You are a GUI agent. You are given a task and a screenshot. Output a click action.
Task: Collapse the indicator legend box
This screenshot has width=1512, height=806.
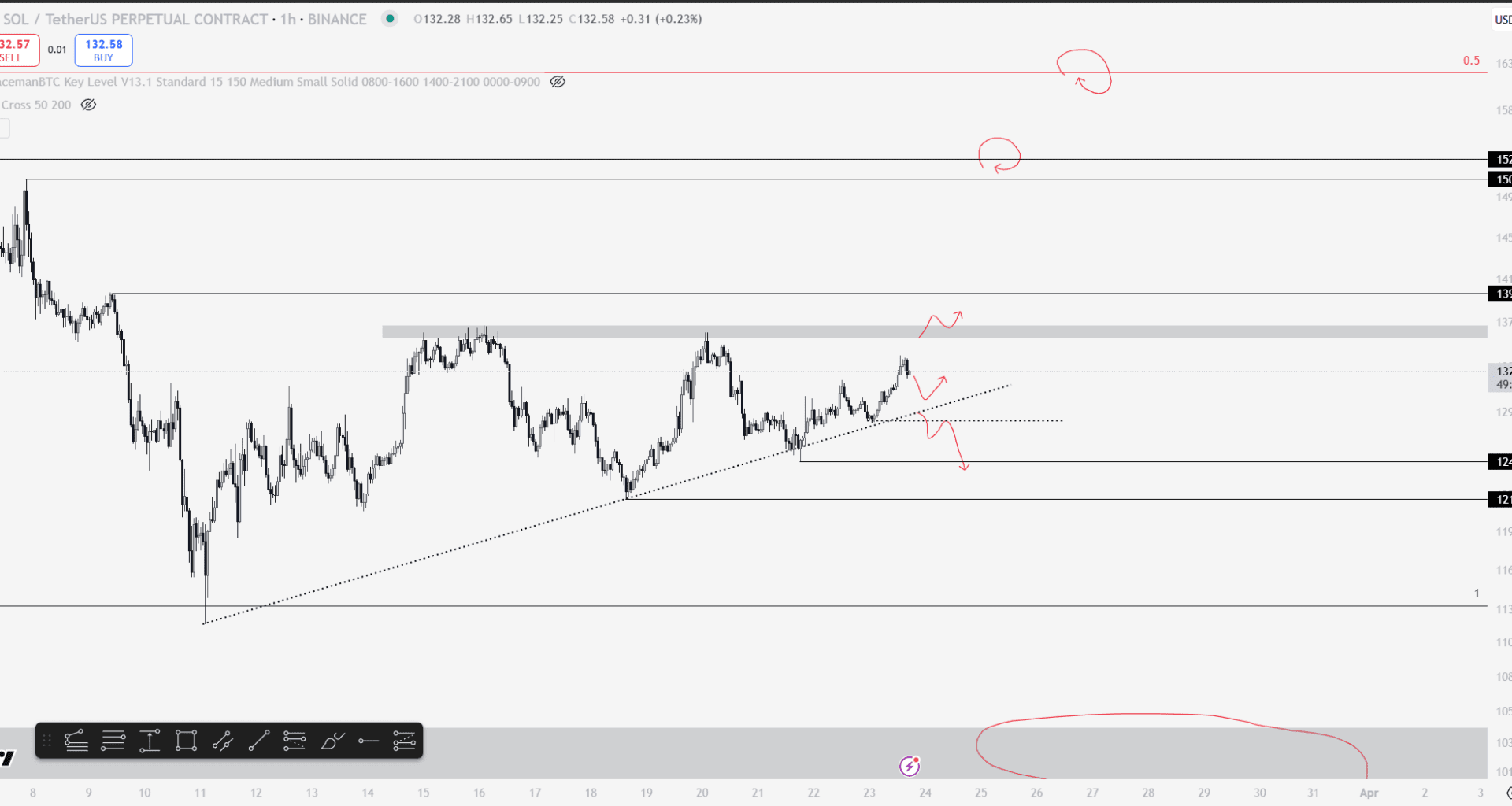(x=5, y=128)
